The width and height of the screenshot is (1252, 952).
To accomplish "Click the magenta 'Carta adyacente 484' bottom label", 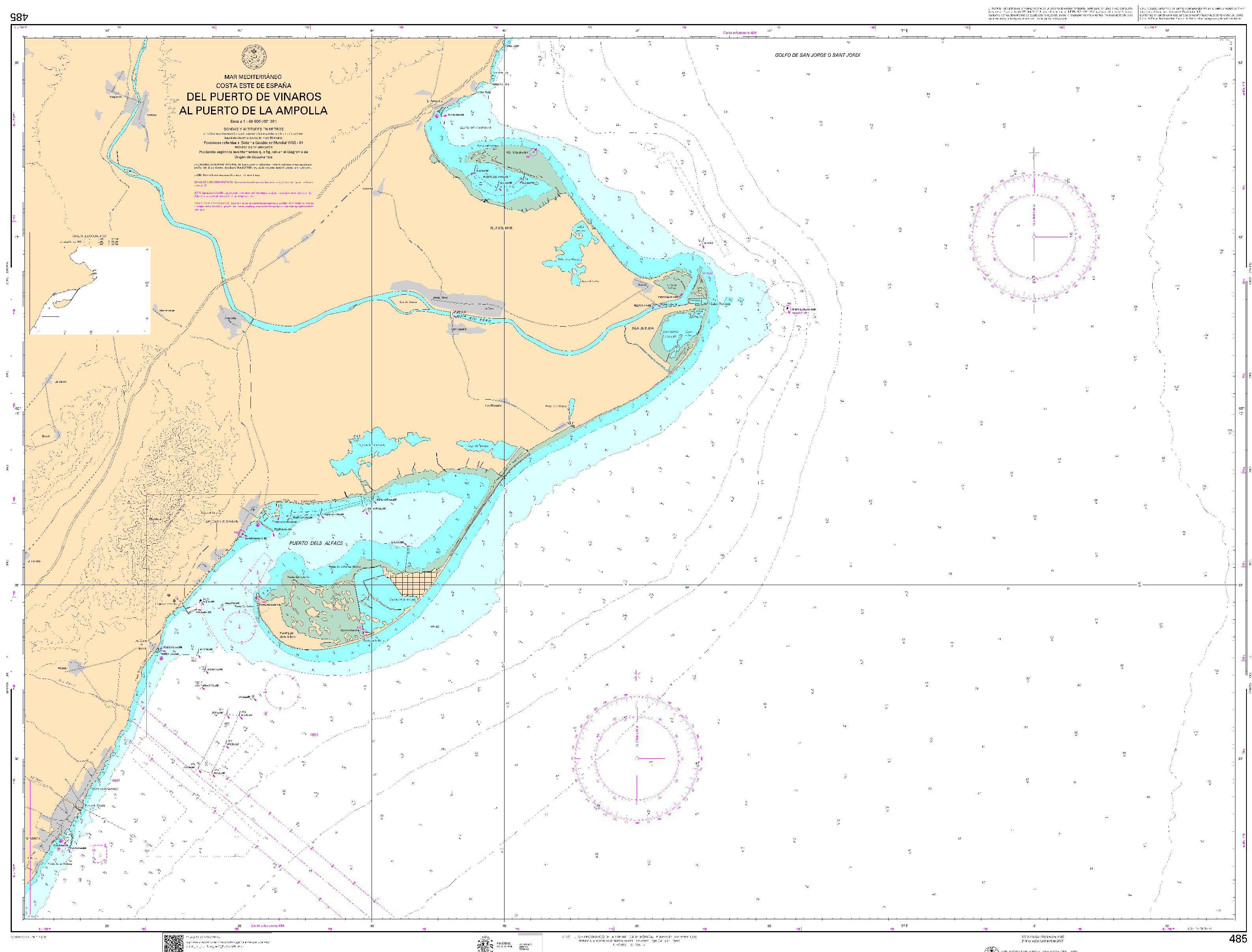I will click(267, 926).
